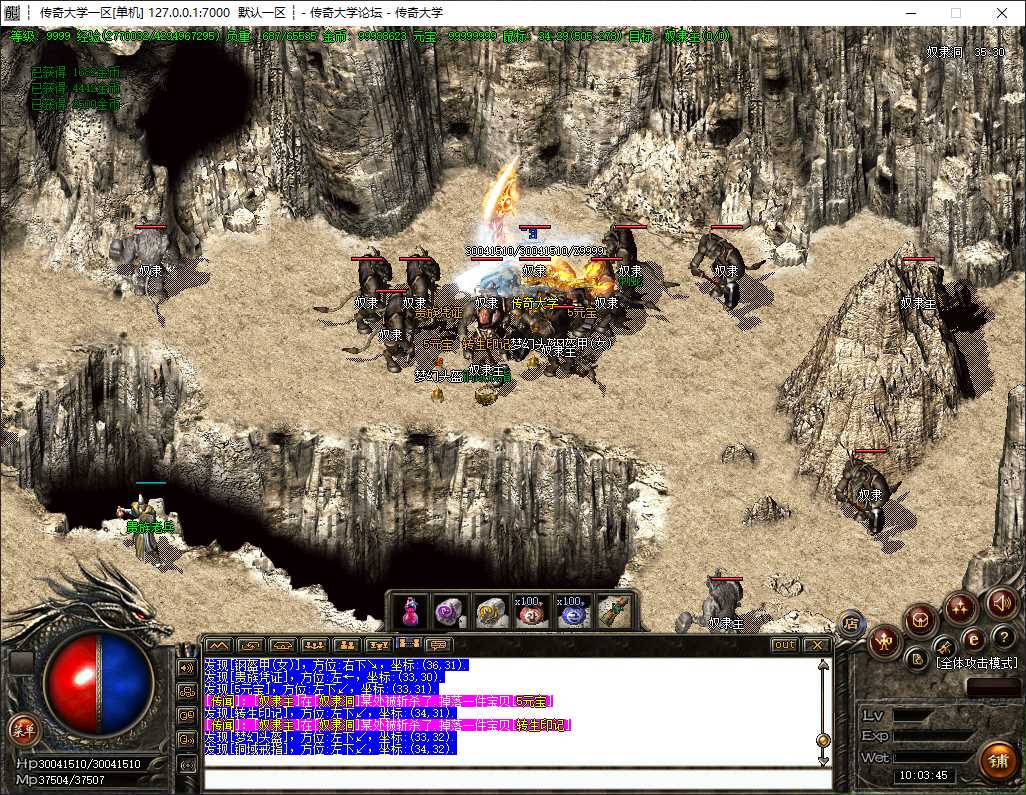This screenshot has width=1026, height=795.
Task: Use the red potion gourd in quick slot
Action: pos(410,612)
